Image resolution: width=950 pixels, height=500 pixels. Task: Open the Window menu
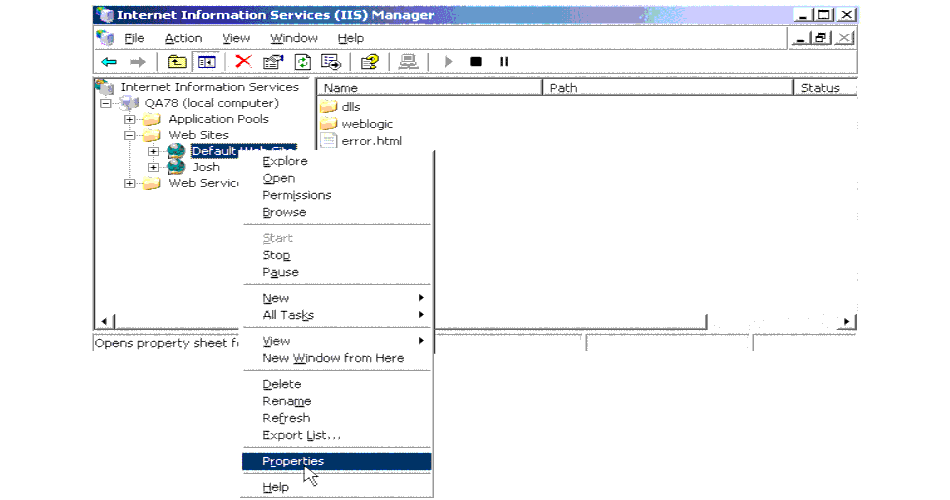[x=294, y=38]
